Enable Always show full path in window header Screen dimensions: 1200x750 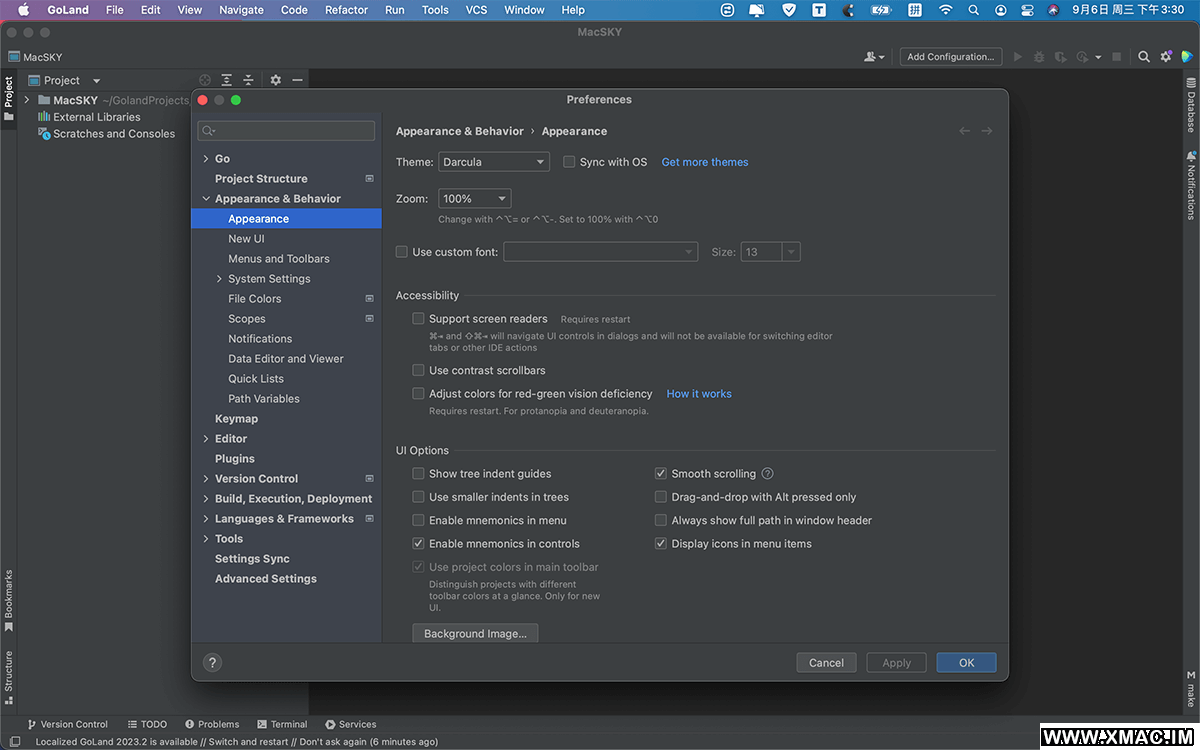tap(661, 520)
